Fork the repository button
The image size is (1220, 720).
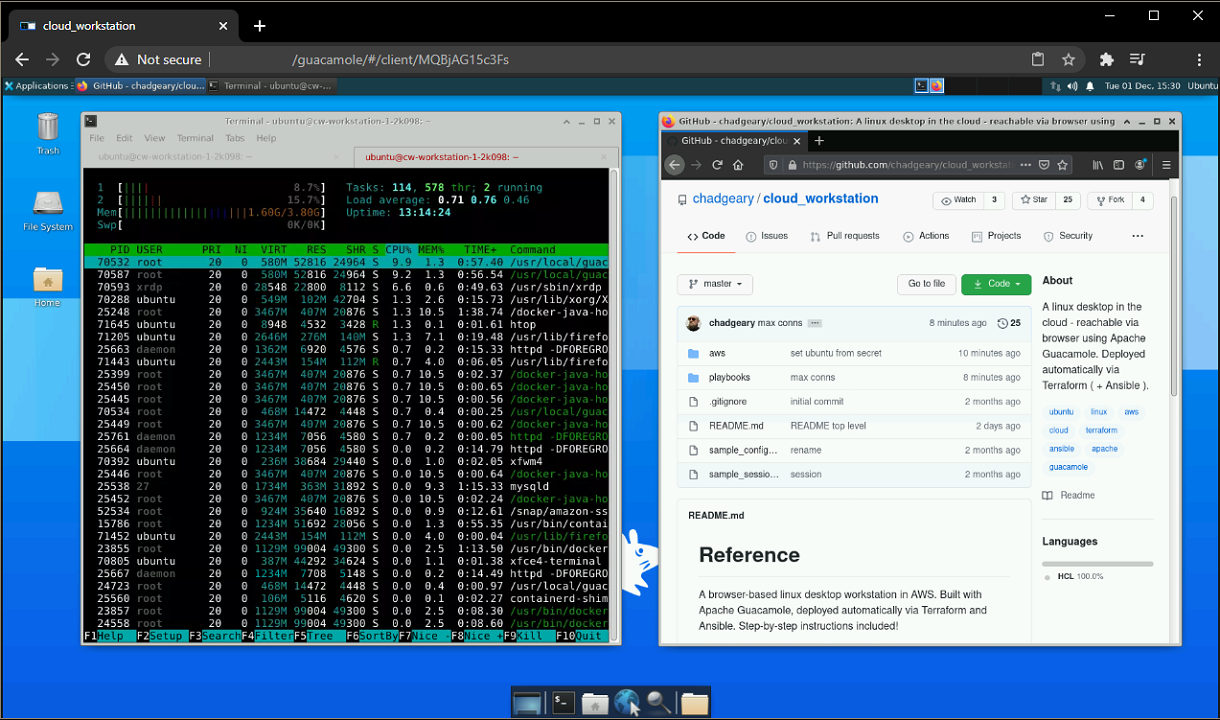[x=1109, y=200]
